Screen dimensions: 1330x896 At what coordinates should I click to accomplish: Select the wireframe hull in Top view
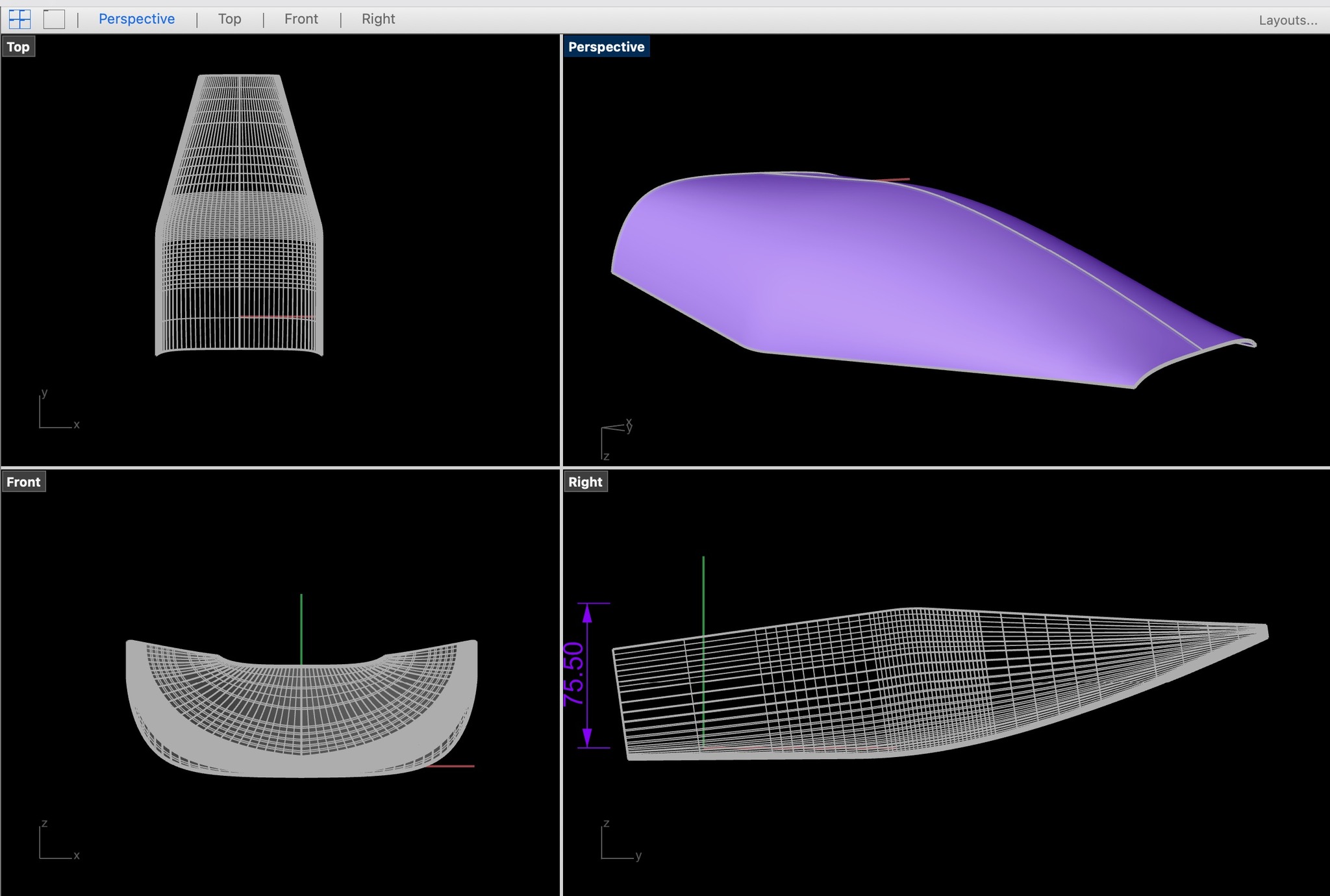239,214
